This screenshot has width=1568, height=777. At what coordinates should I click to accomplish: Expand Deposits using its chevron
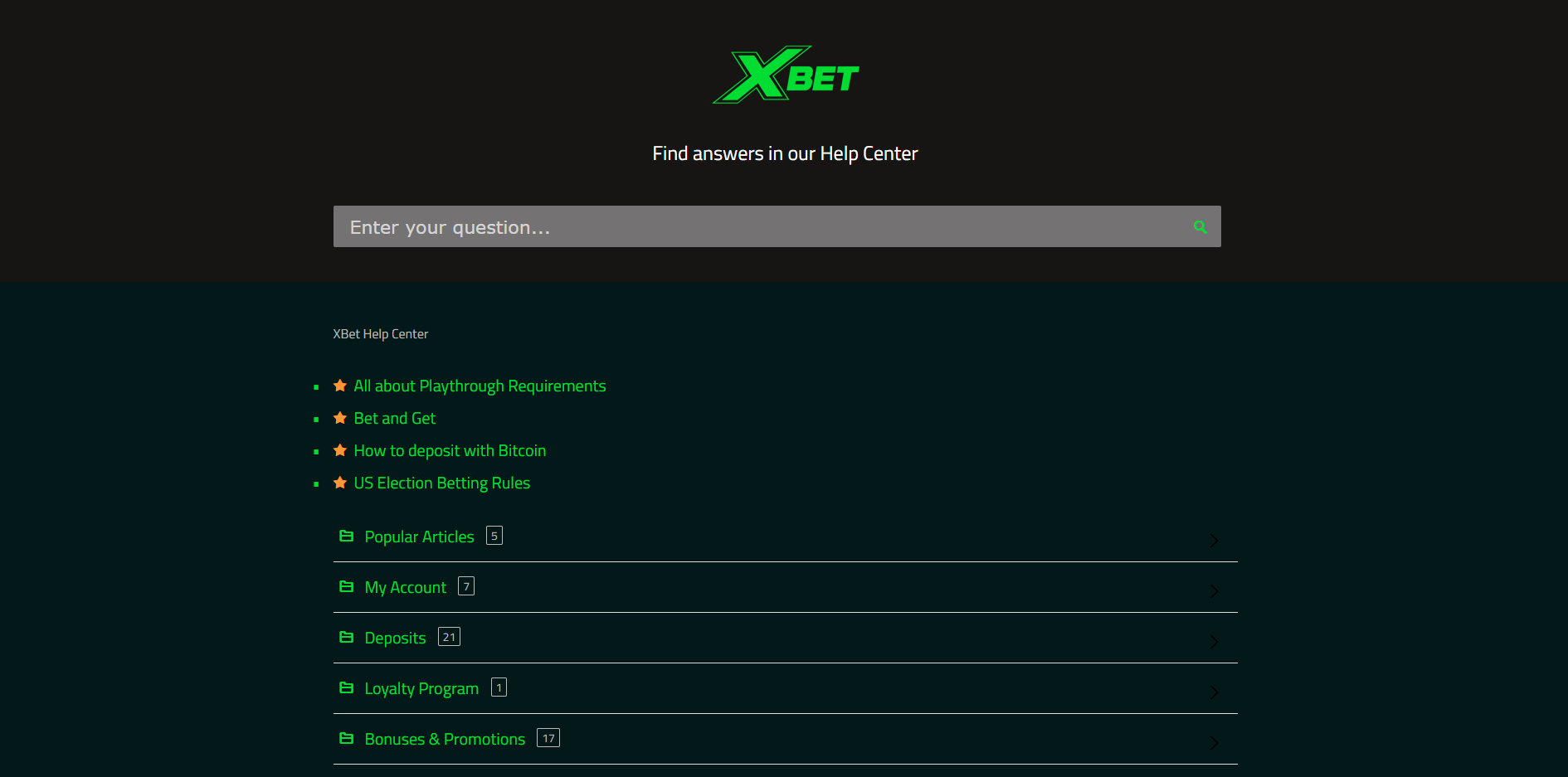tap(1214, 642)
